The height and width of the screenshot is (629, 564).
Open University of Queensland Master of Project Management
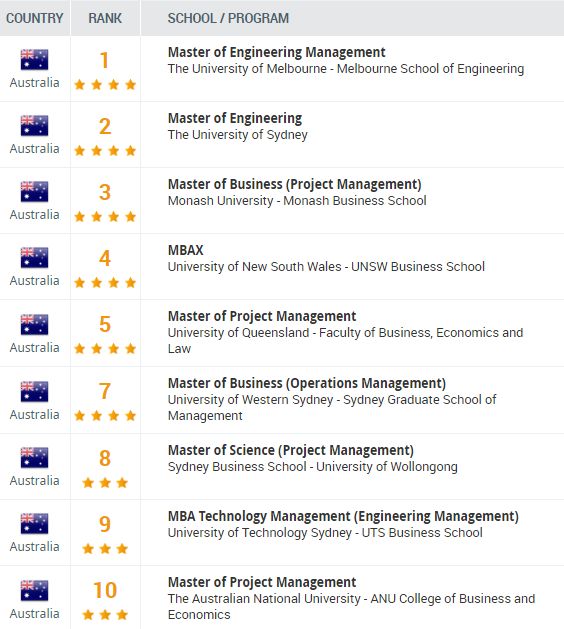(262, 317)
